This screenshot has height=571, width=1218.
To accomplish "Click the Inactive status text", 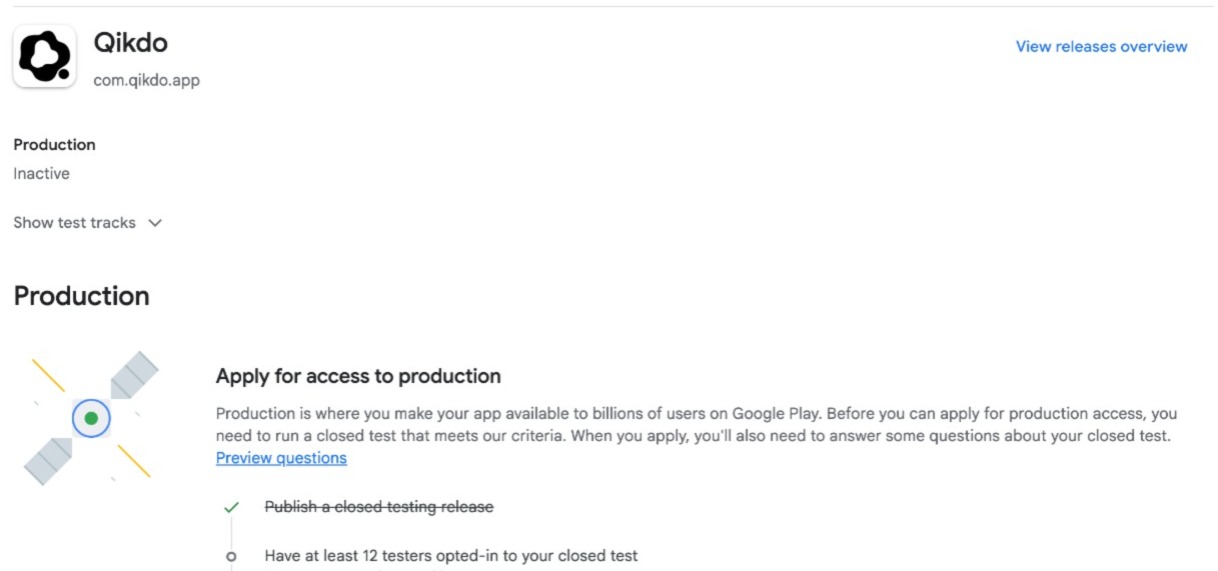I will point(42,174).
